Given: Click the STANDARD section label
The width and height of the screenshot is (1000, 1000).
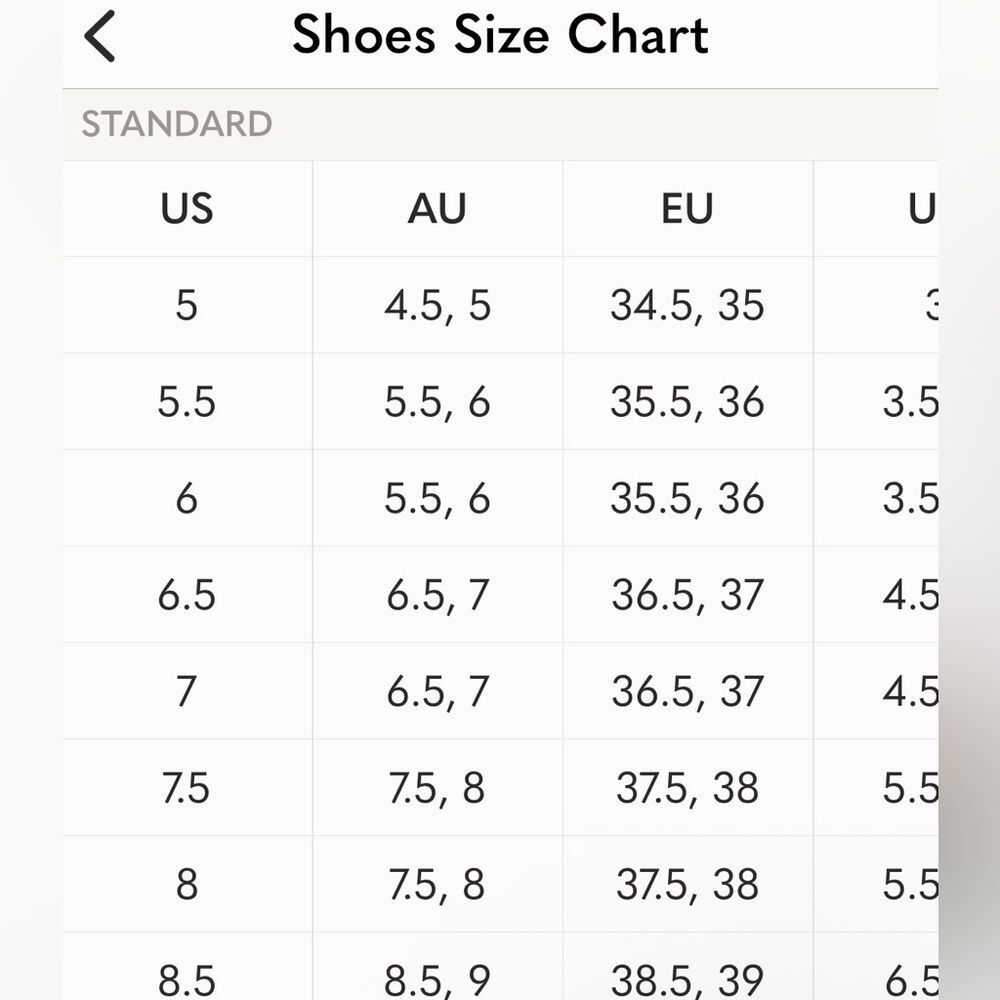Looking at the screenshot, I should click(177, 124).
